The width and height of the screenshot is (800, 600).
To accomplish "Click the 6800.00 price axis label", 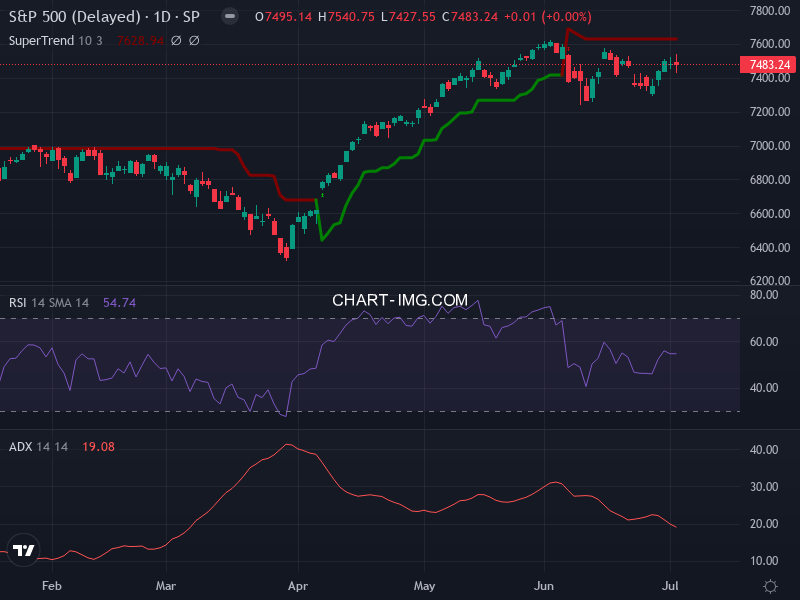I will tap(770, 180).
